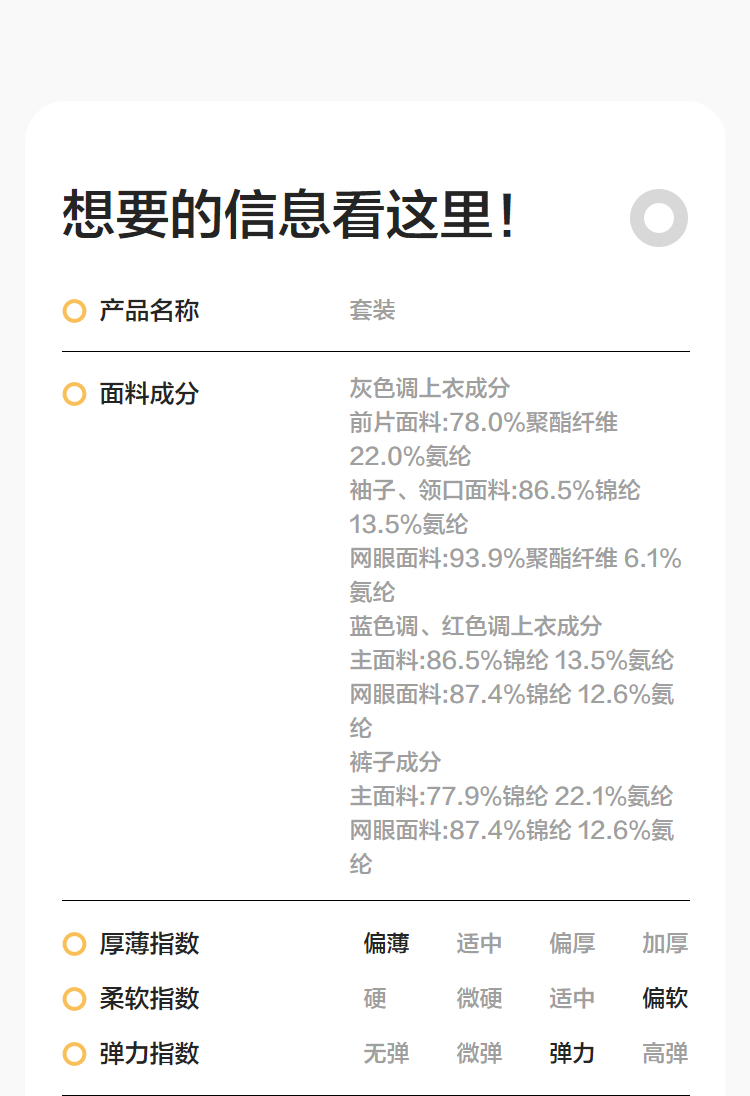Click the 想要的信息看这里 heading
750x1096 pixels.
[x=289, y=215]
